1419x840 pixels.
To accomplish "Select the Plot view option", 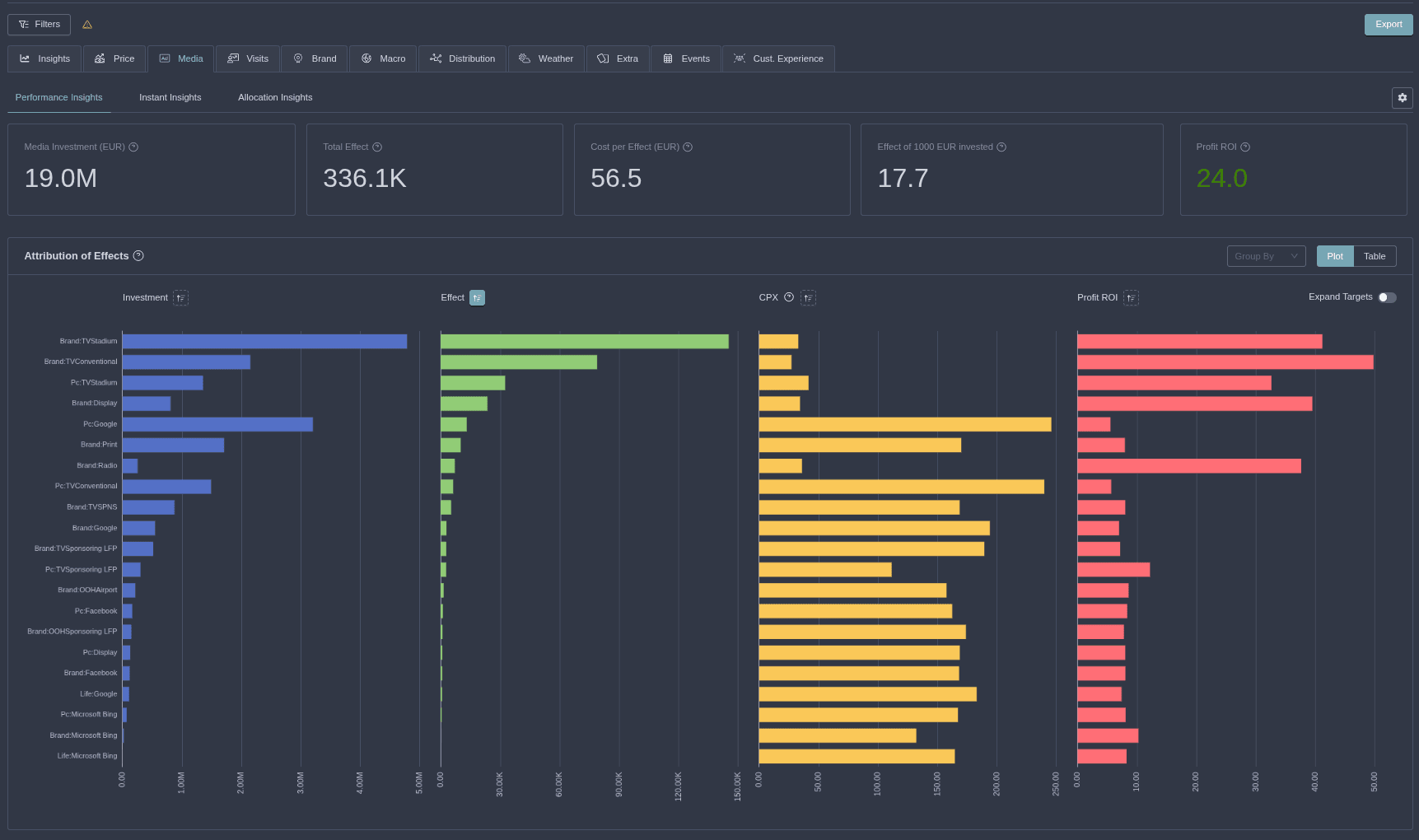I will coord(1334,257).
